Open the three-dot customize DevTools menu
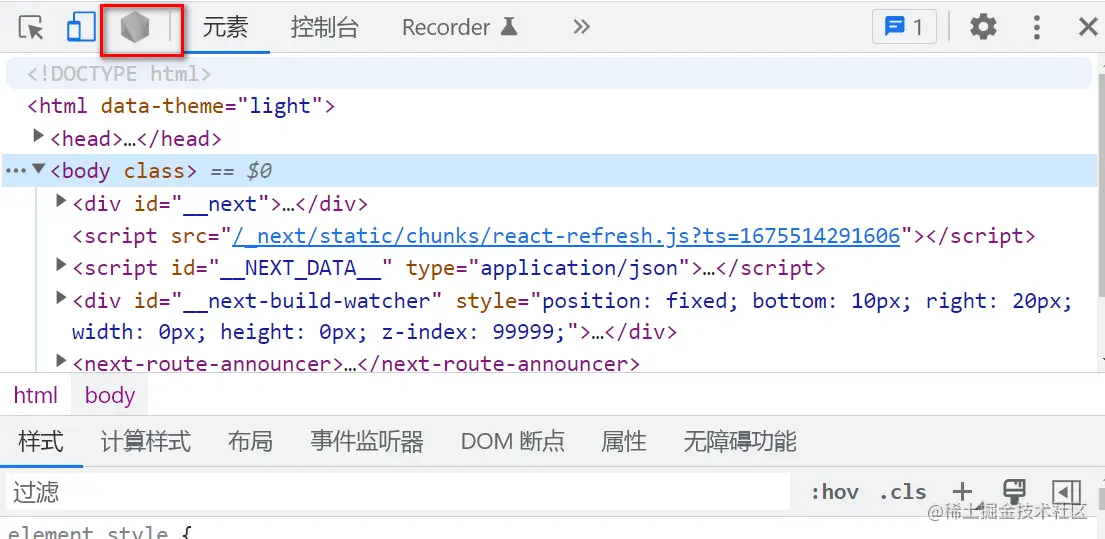Image resolution: width=1105 pixels, height=539 pixels. click(1037, 27)
